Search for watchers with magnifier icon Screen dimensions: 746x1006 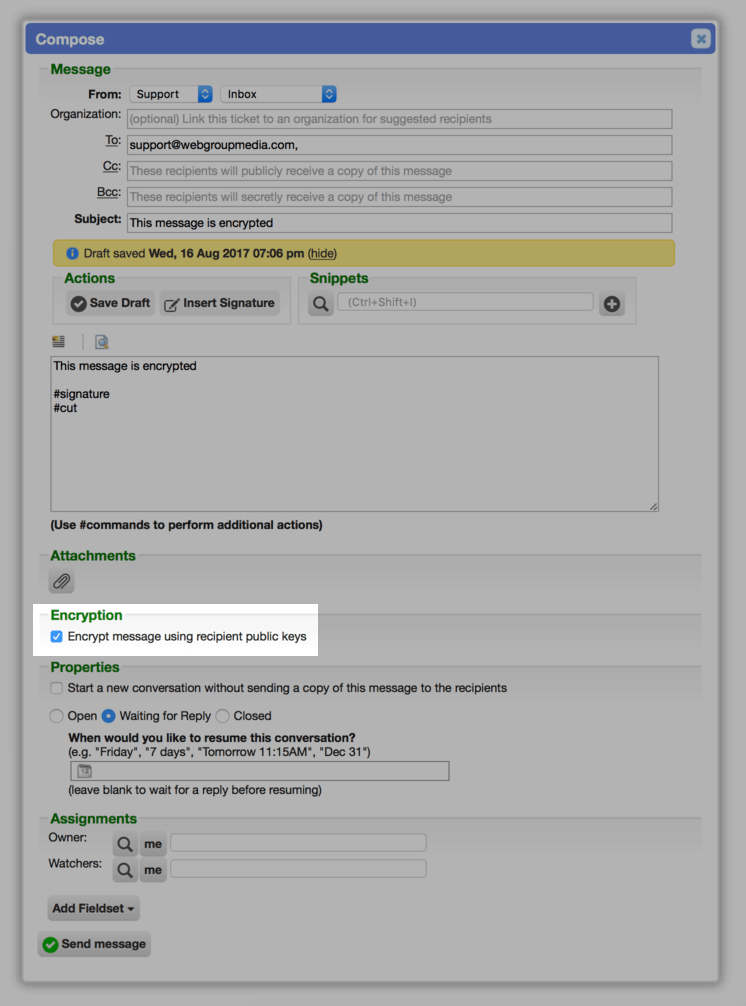pos(125,870)
